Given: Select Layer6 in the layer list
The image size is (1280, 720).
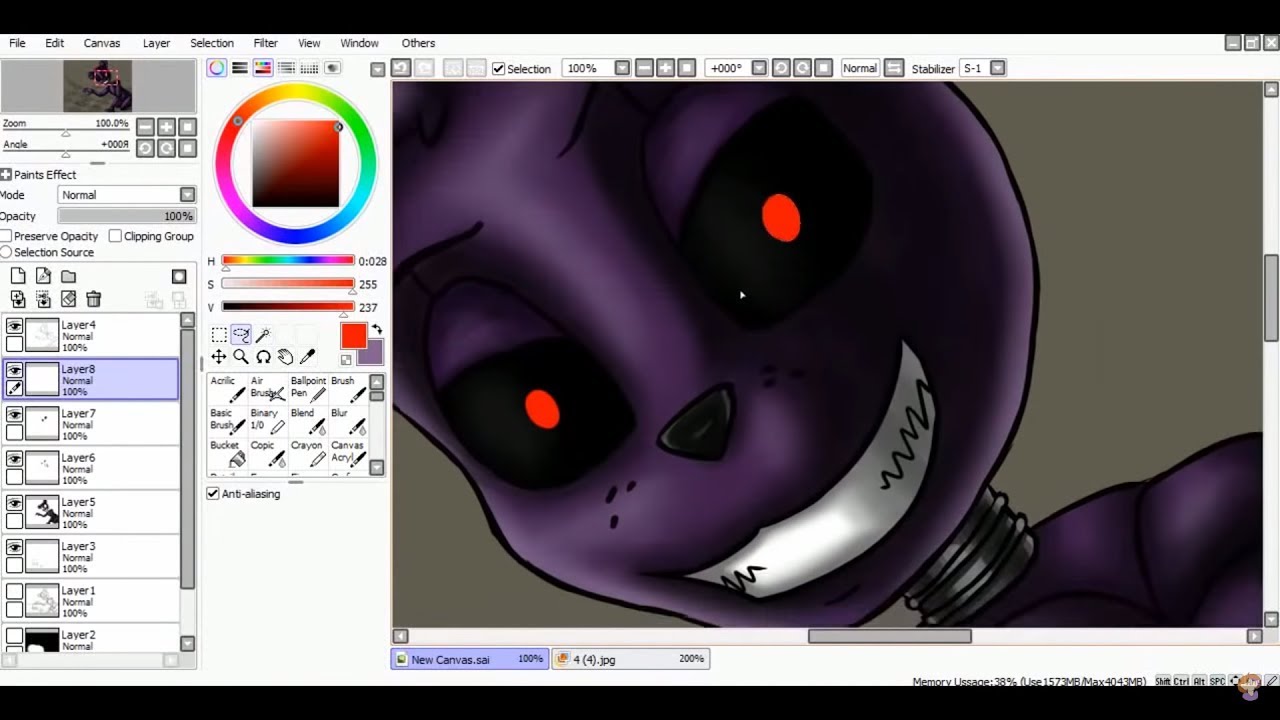Looking at the screenshot, I should 92,468.
